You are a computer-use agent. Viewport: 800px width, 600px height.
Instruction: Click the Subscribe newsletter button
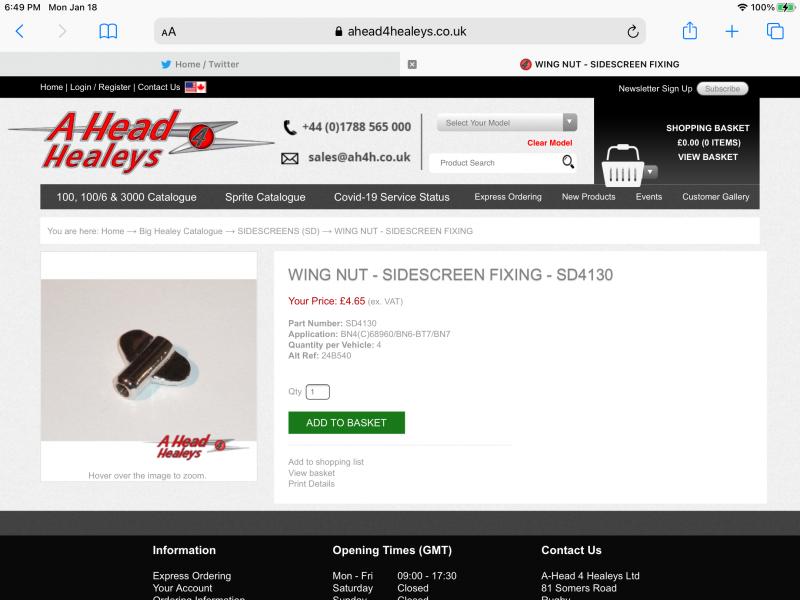click(722, 89)
